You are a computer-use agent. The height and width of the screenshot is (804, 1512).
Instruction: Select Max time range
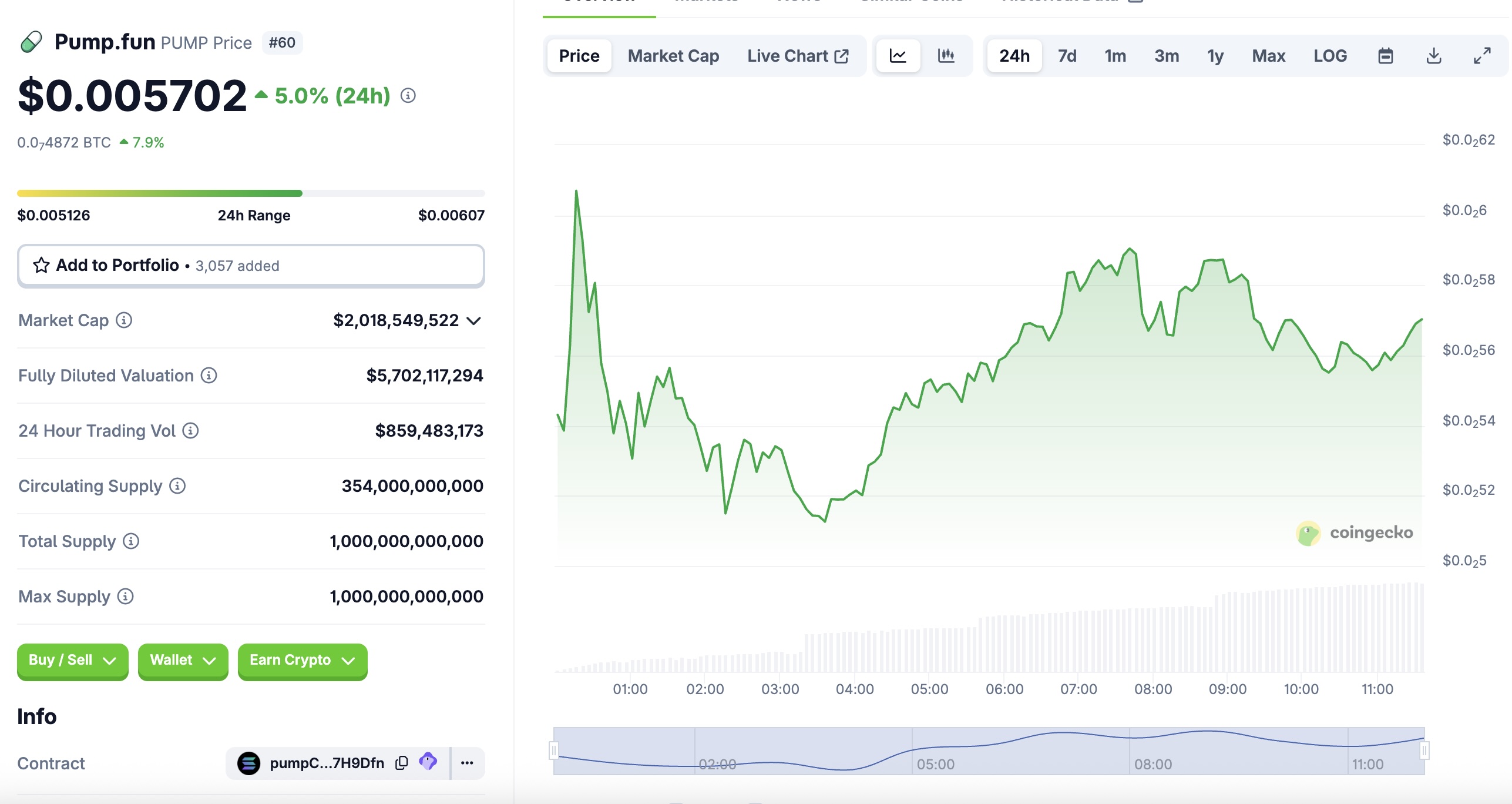(x=1268, y=56)
